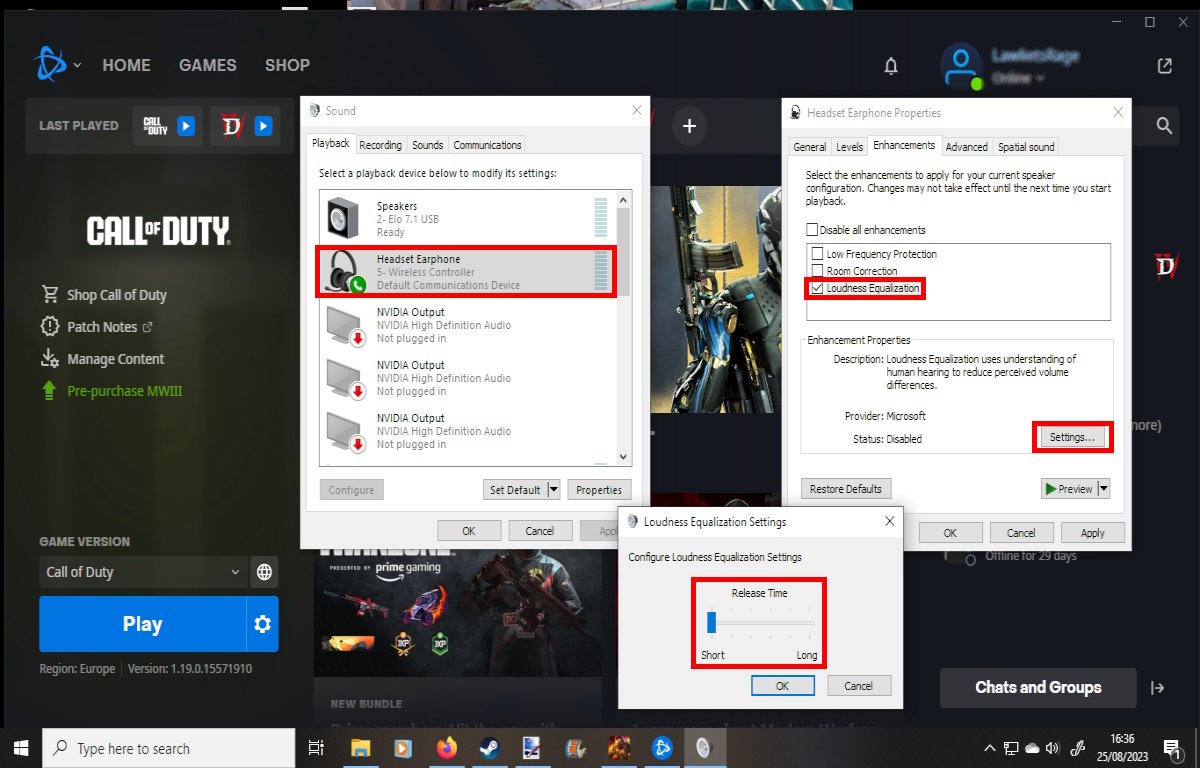Viewport: 1200px width, 768px height.
Task: Open Settings under Enhancement Properties
Action: pos(1072,436)
